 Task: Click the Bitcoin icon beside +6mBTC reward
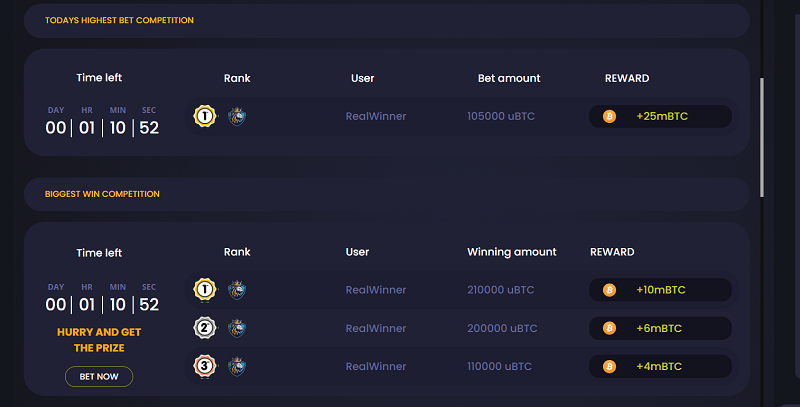[609, 328]
